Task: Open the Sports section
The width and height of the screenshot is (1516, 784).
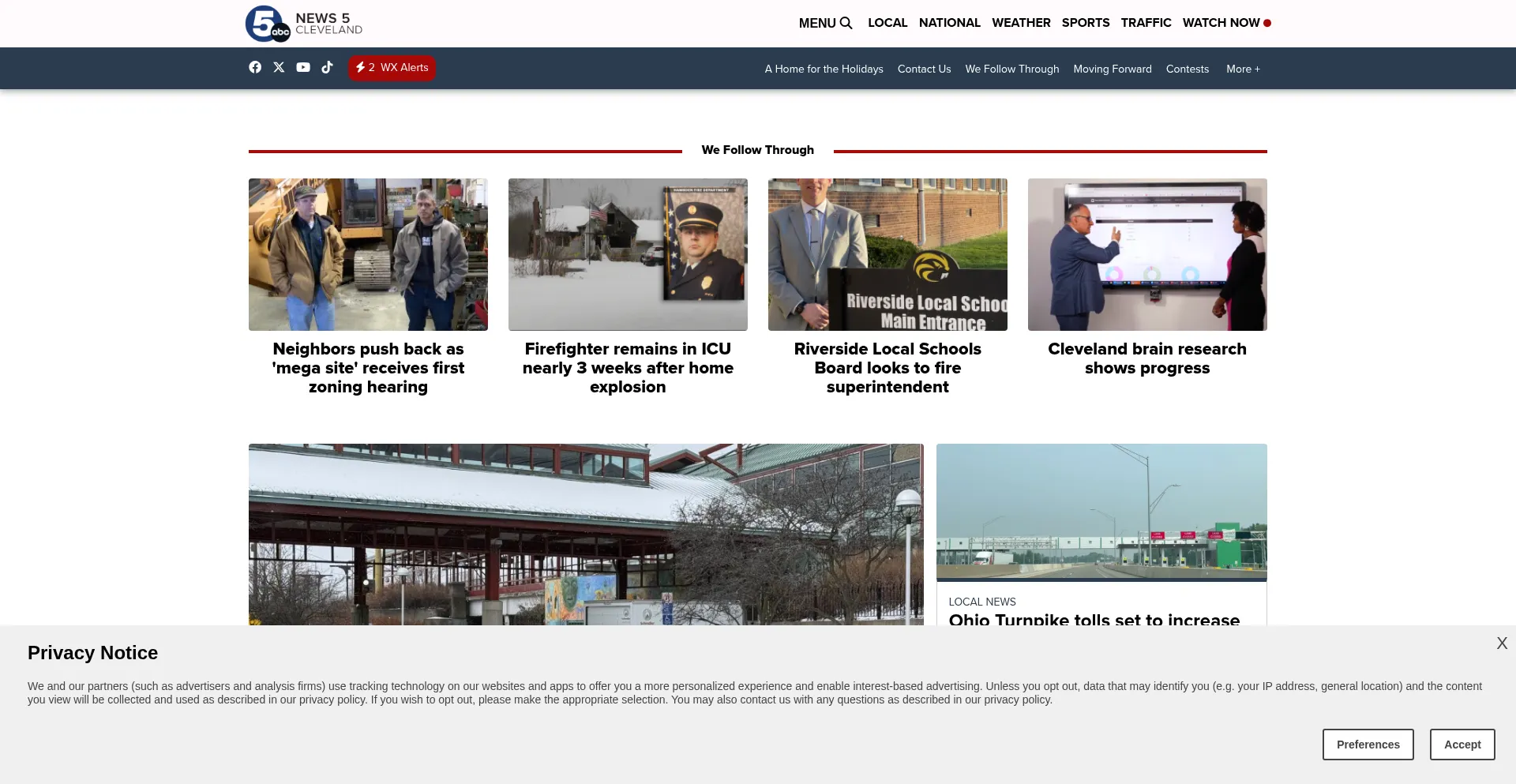Action: coord(1085,23)
